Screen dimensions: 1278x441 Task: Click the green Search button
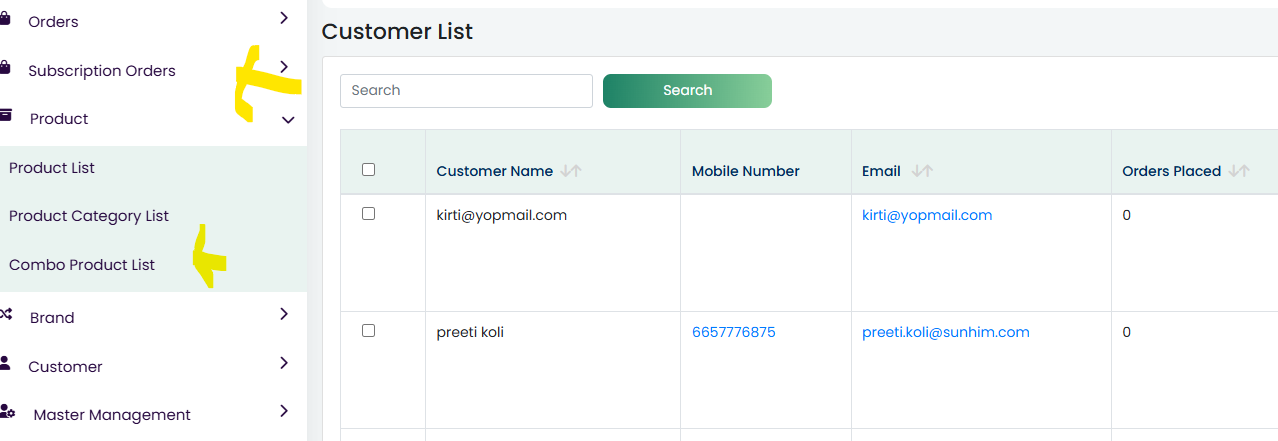pyautogui.click(x=687, y=90)
